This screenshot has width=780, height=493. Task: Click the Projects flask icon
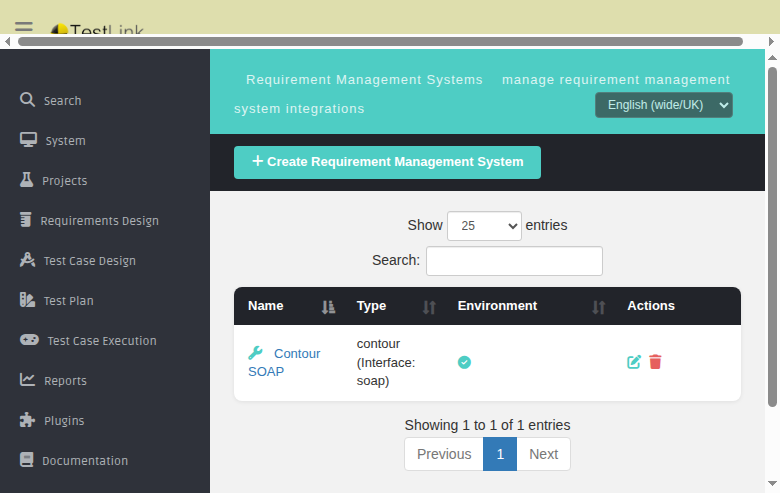click(x=26, y=180)
